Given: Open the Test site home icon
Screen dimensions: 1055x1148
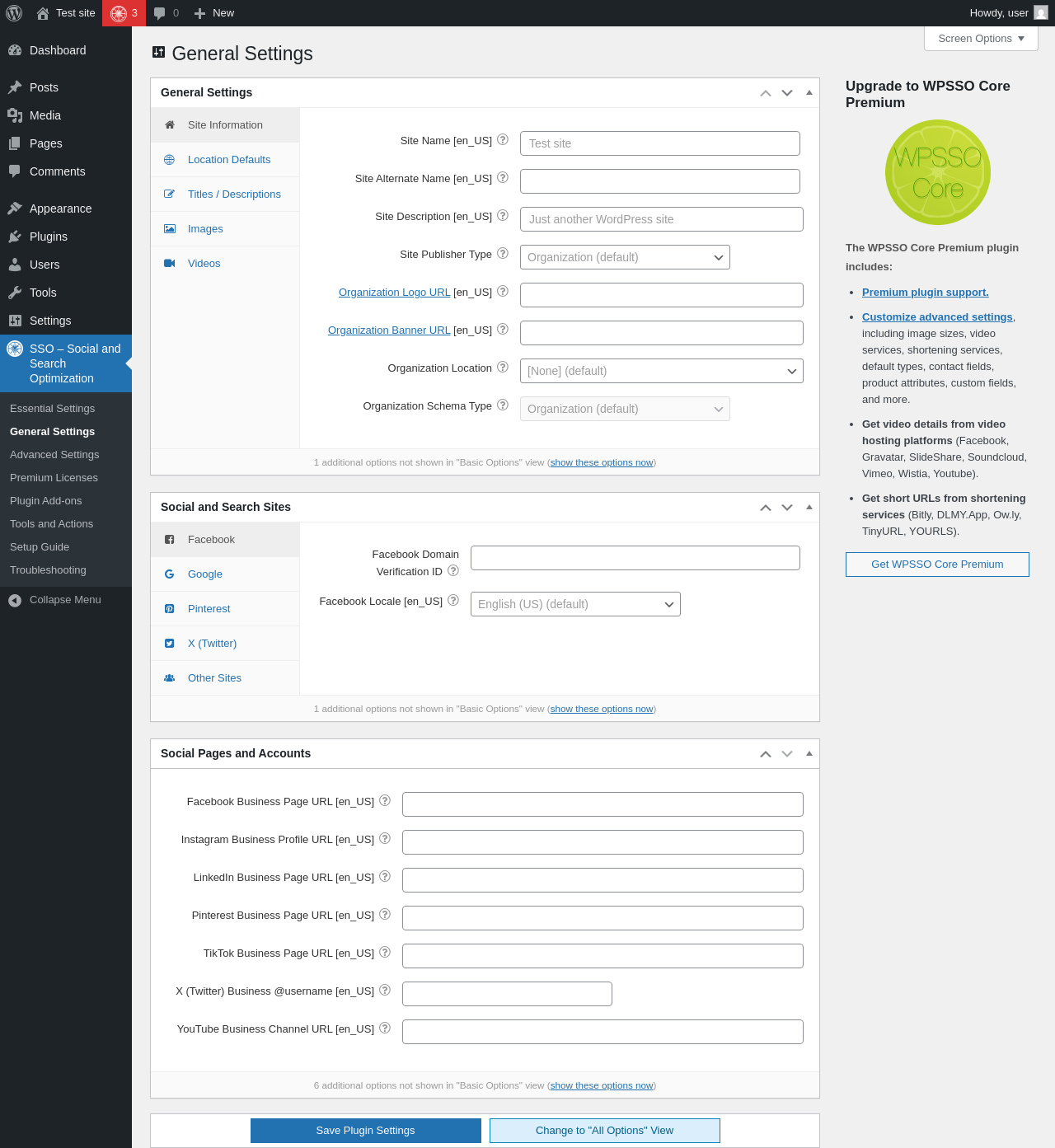Looking at the screenshot, I should coord(43,13).
